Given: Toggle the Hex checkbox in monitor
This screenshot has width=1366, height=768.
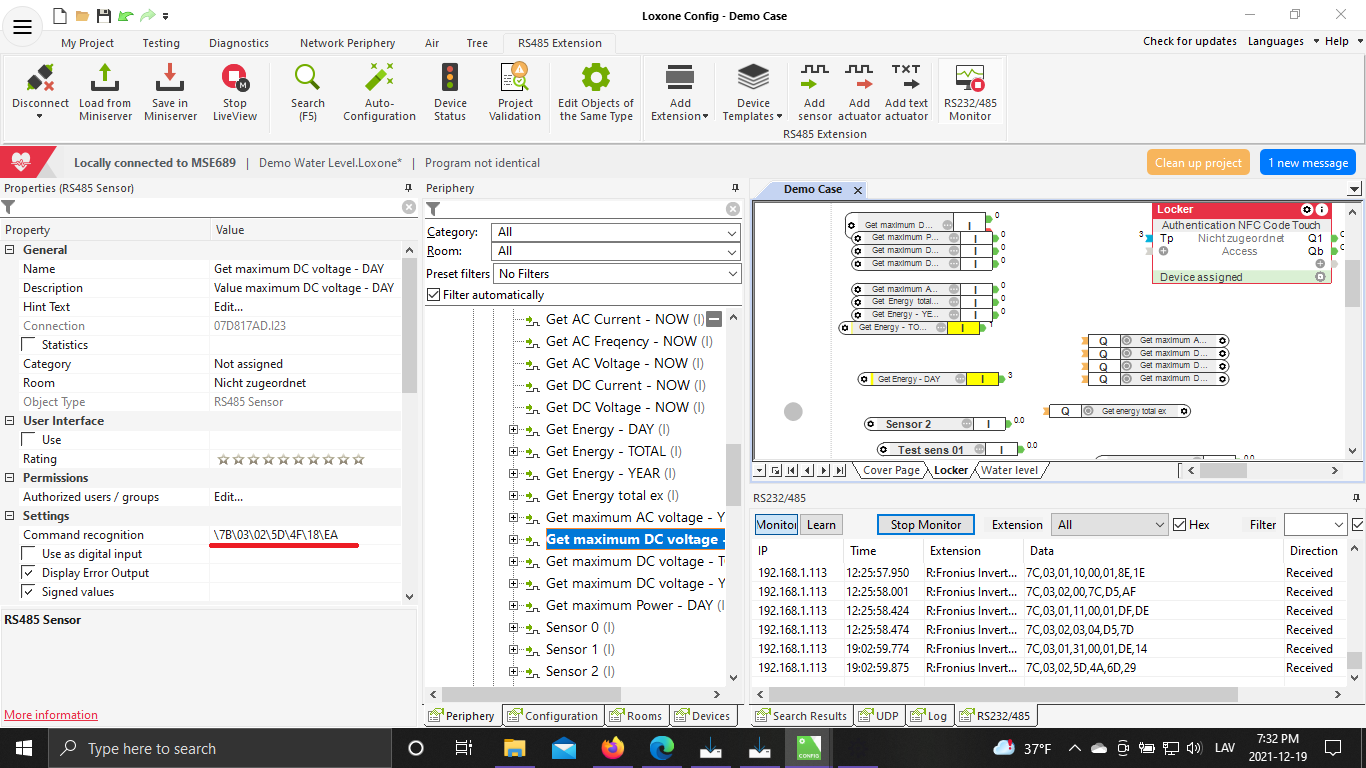Looking at the screenshot, I should 1180,525.
